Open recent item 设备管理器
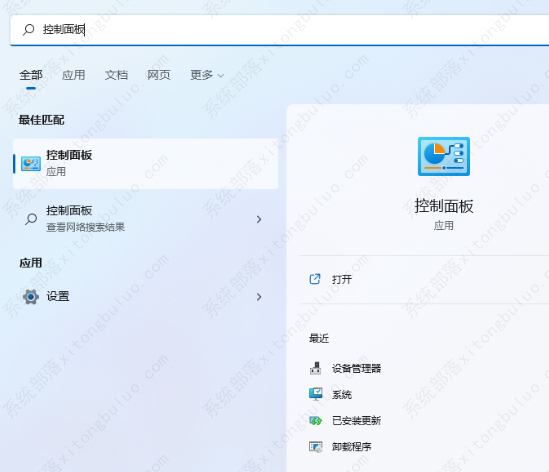The width and height of the screenshot is (549, 472). pyautogui.click(x=356, y=369)
